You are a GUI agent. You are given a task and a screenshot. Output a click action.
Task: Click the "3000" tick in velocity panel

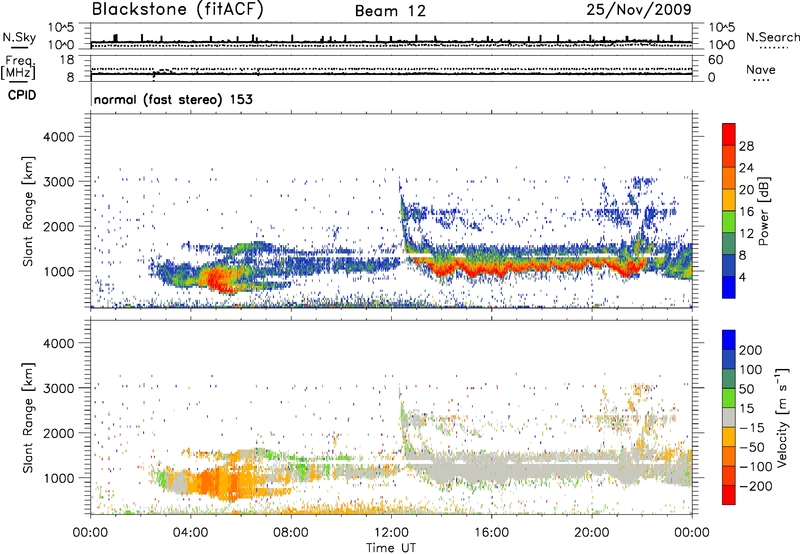59,388
